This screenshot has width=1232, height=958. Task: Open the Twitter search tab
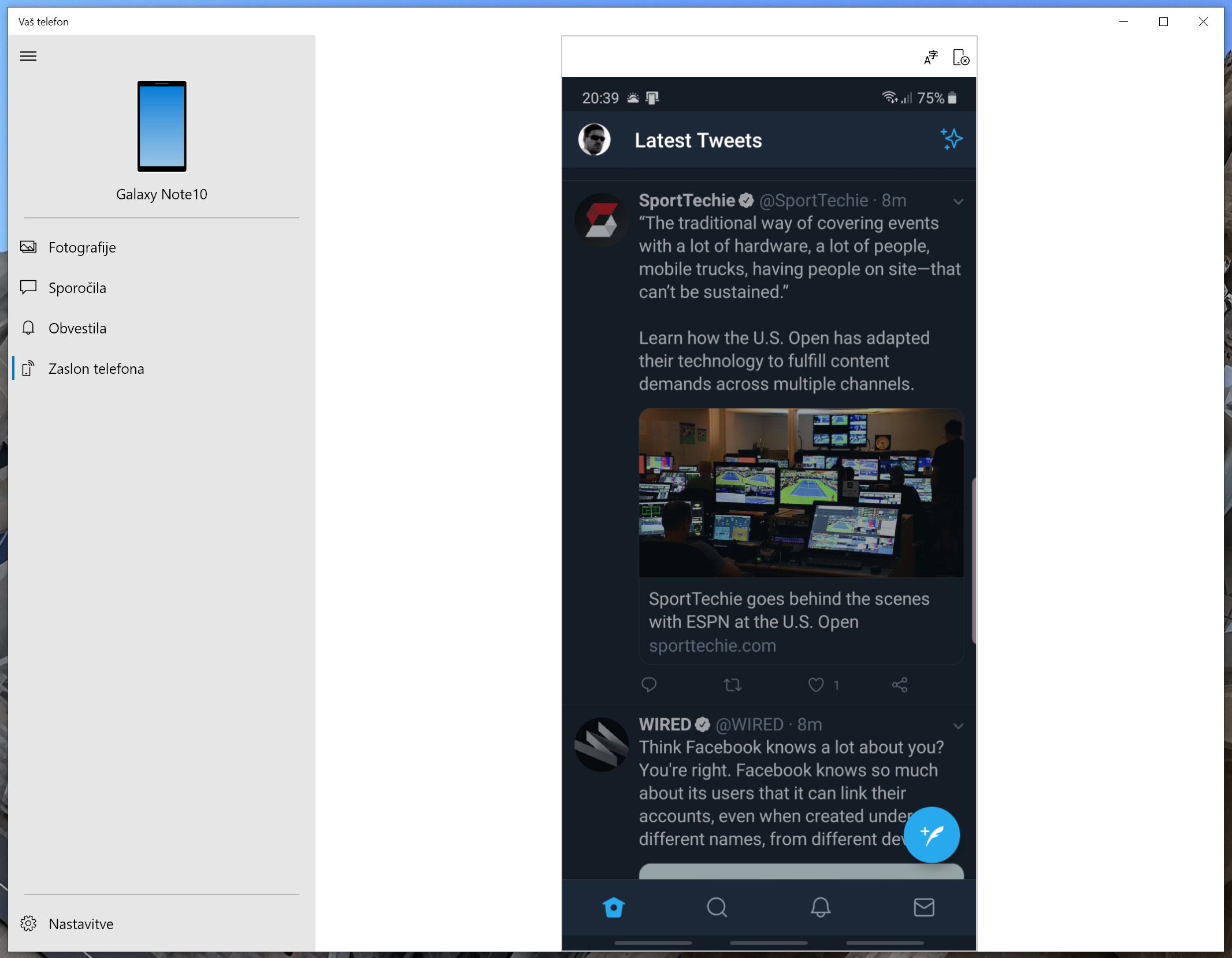pyautogui.click(x=717, y=907)
